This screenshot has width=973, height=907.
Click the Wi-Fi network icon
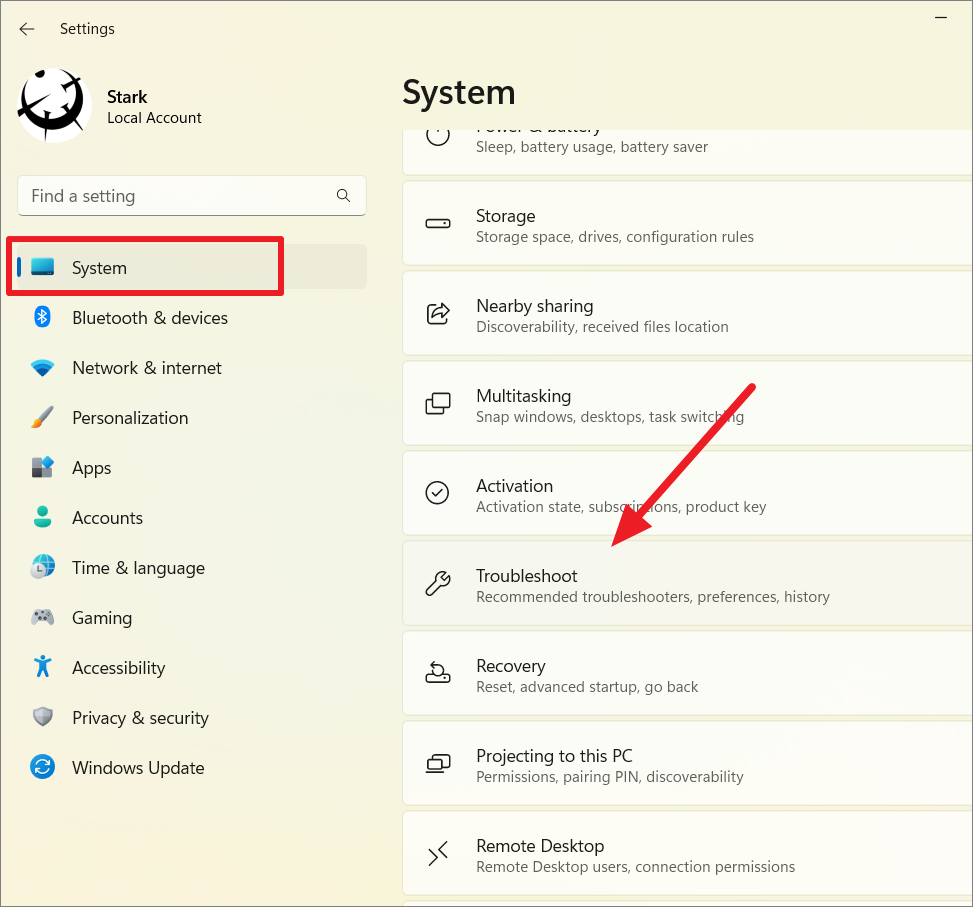tap(43, 368)
